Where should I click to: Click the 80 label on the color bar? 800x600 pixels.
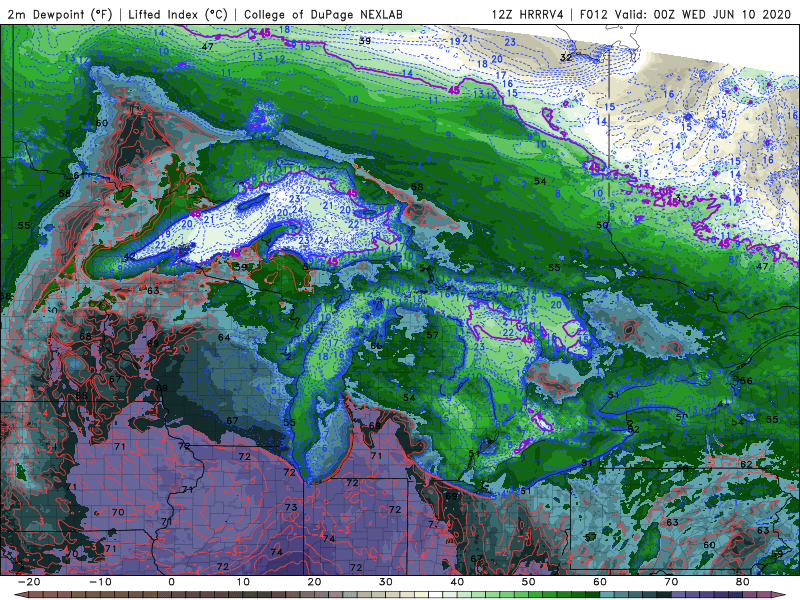tap(743, 582)
